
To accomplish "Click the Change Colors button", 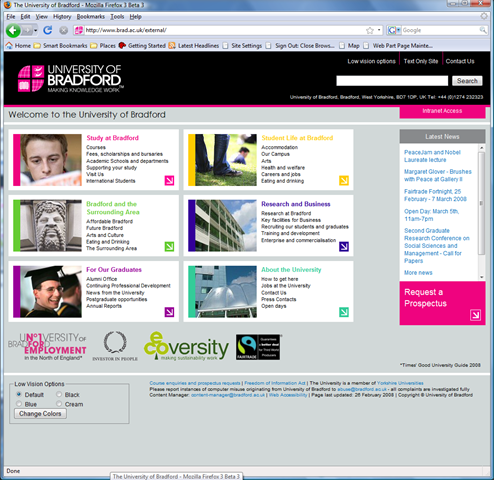I will click(x=40, y=414).
